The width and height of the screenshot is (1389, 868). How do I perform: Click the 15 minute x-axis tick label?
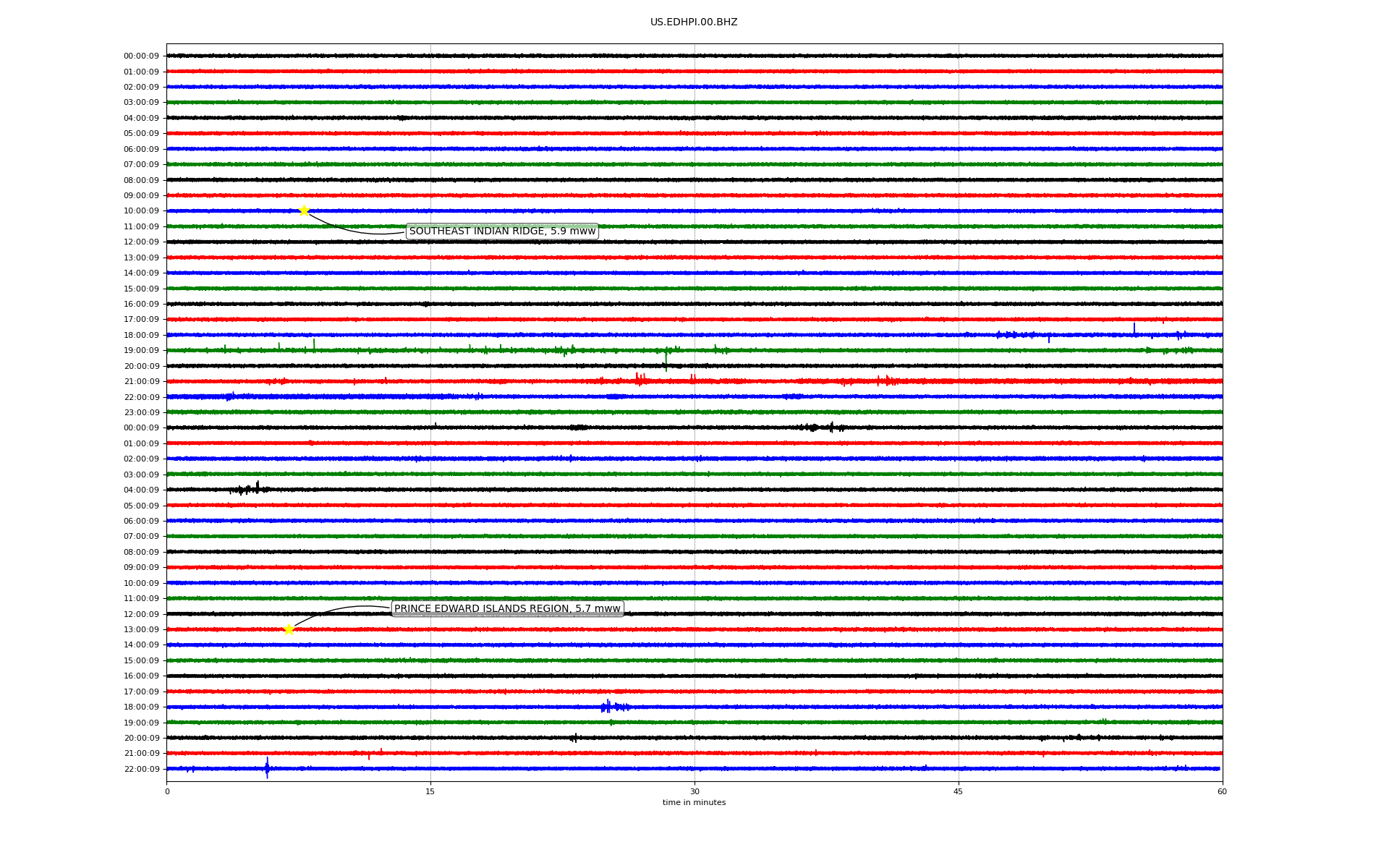pos(430,791)
